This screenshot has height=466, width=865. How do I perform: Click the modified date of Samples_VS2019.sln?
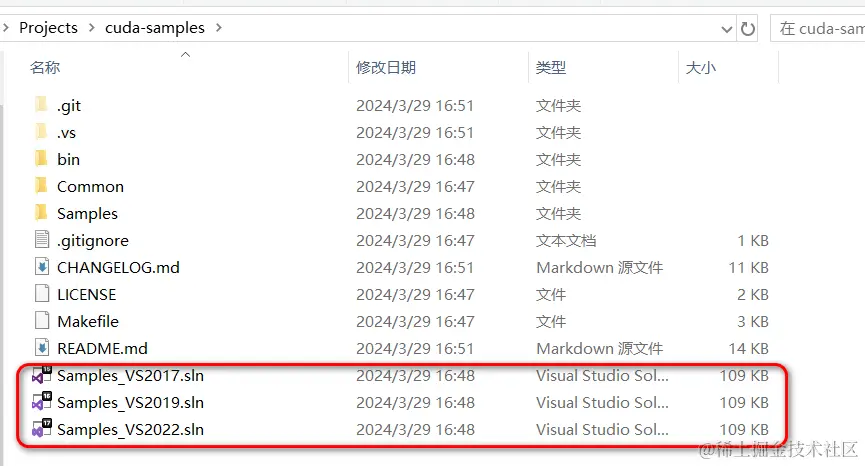[415, 403]
